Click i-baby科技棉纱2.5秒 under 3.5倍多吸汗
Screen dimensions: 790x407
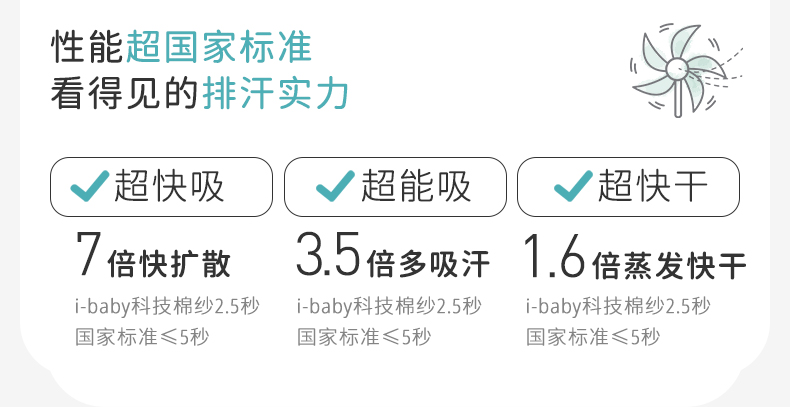(x=389, y=306)
